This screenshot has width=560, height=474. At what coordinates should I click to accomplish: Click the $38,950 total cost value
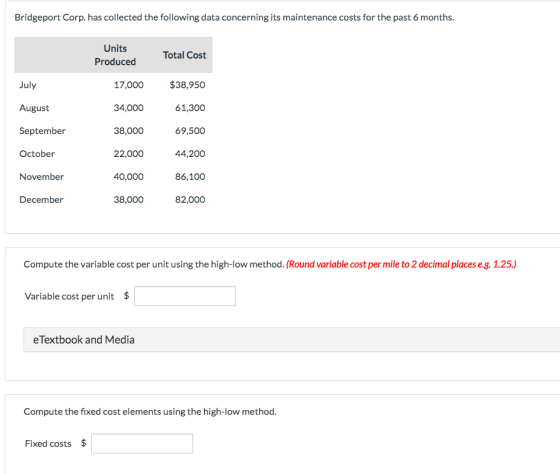click(187, 85)
